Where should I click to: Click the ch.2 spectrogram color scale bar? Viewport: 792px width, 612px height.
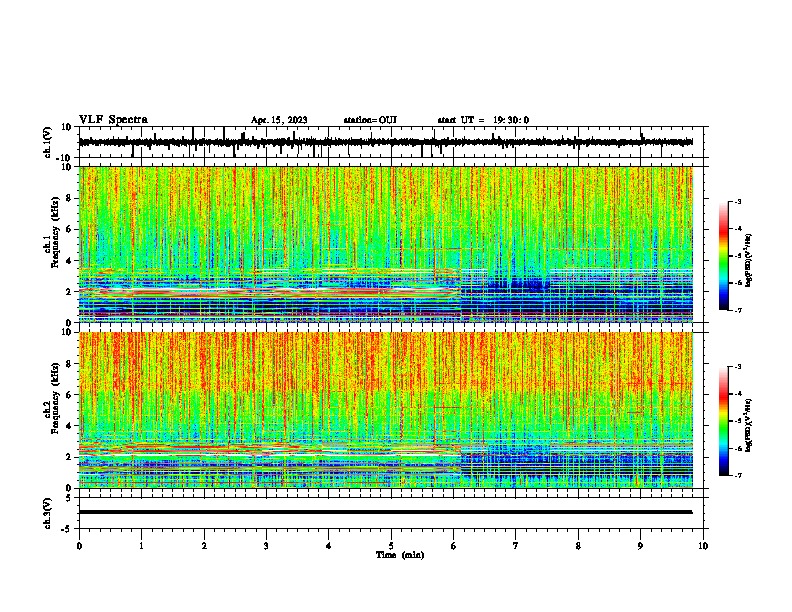point(723,421)
